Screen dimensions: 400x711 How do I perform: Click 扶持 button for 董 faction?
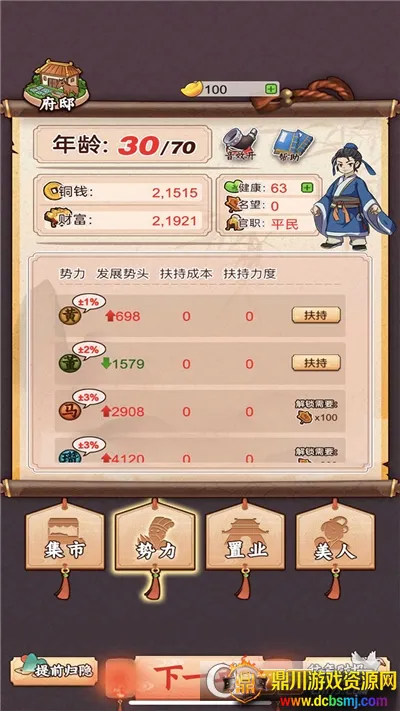(x=316, y=363)
